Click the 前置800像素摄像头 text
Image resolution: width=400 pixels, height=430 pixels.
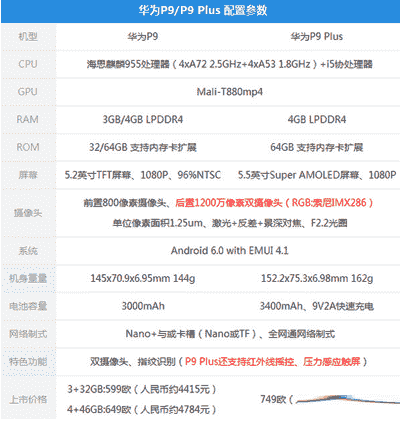[124, 202]
